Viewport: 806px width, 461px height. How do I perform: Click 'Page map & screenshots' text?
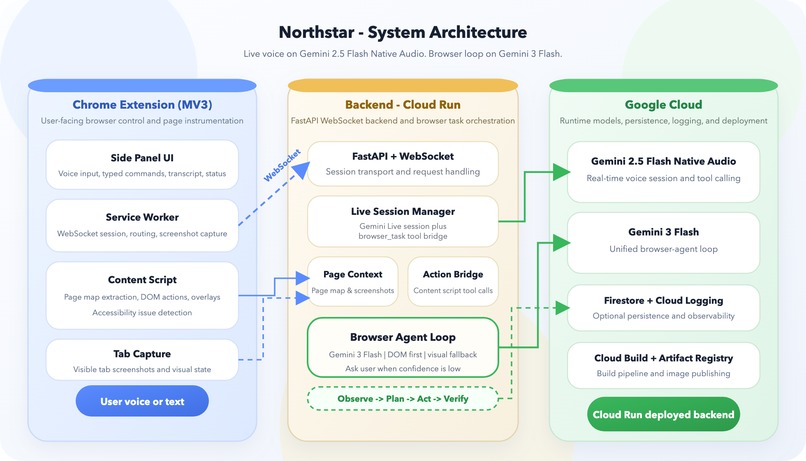[353, 290]
